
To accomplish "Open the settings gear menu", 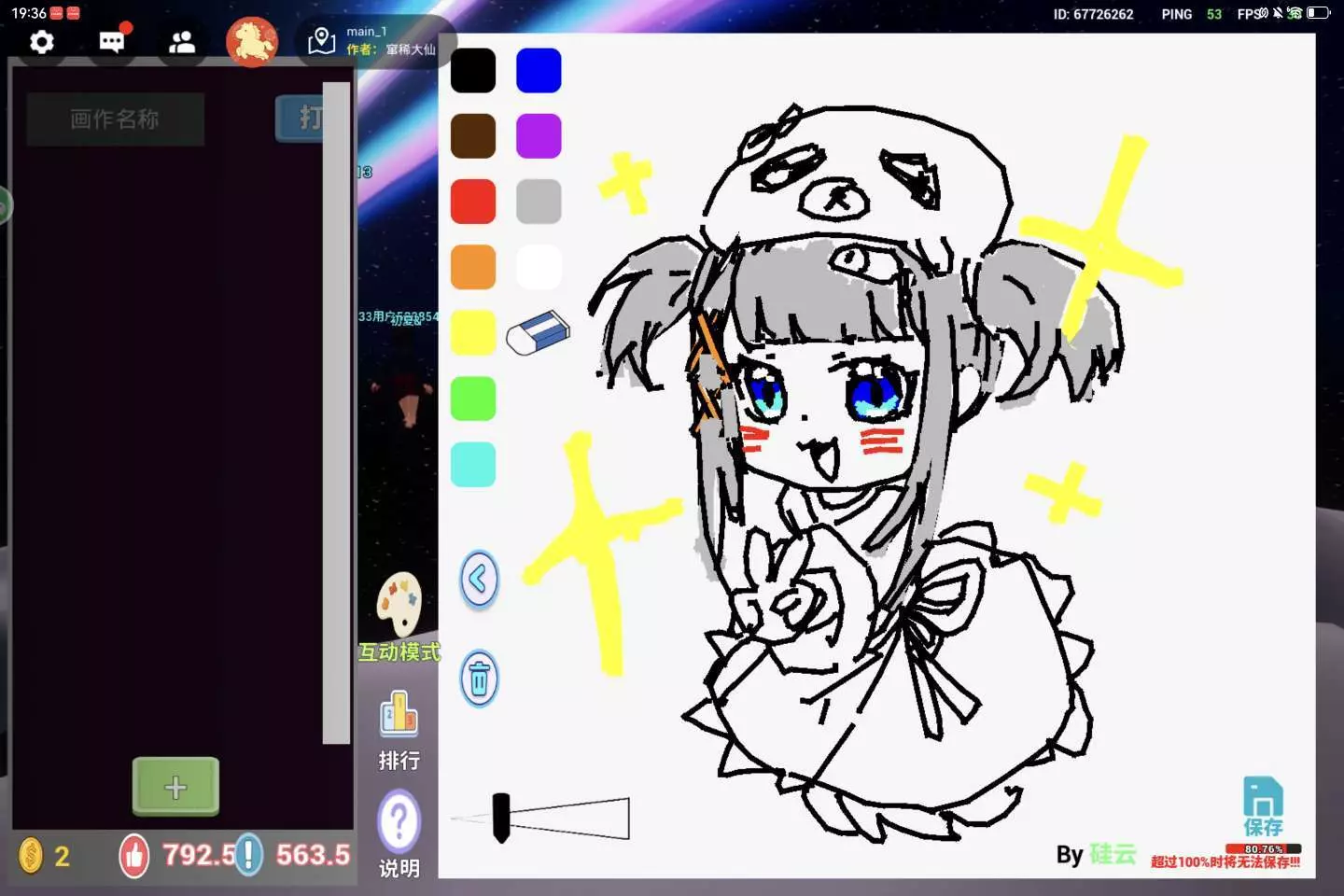I will click(x=42, y=42).
